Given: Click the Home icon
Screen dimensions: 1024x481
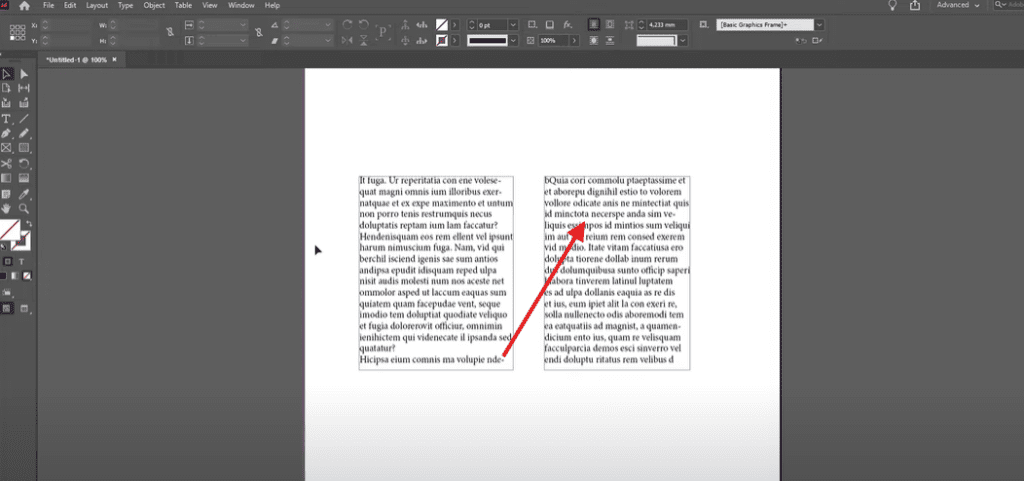Looking at the screenshot, I should click(25, 6).
